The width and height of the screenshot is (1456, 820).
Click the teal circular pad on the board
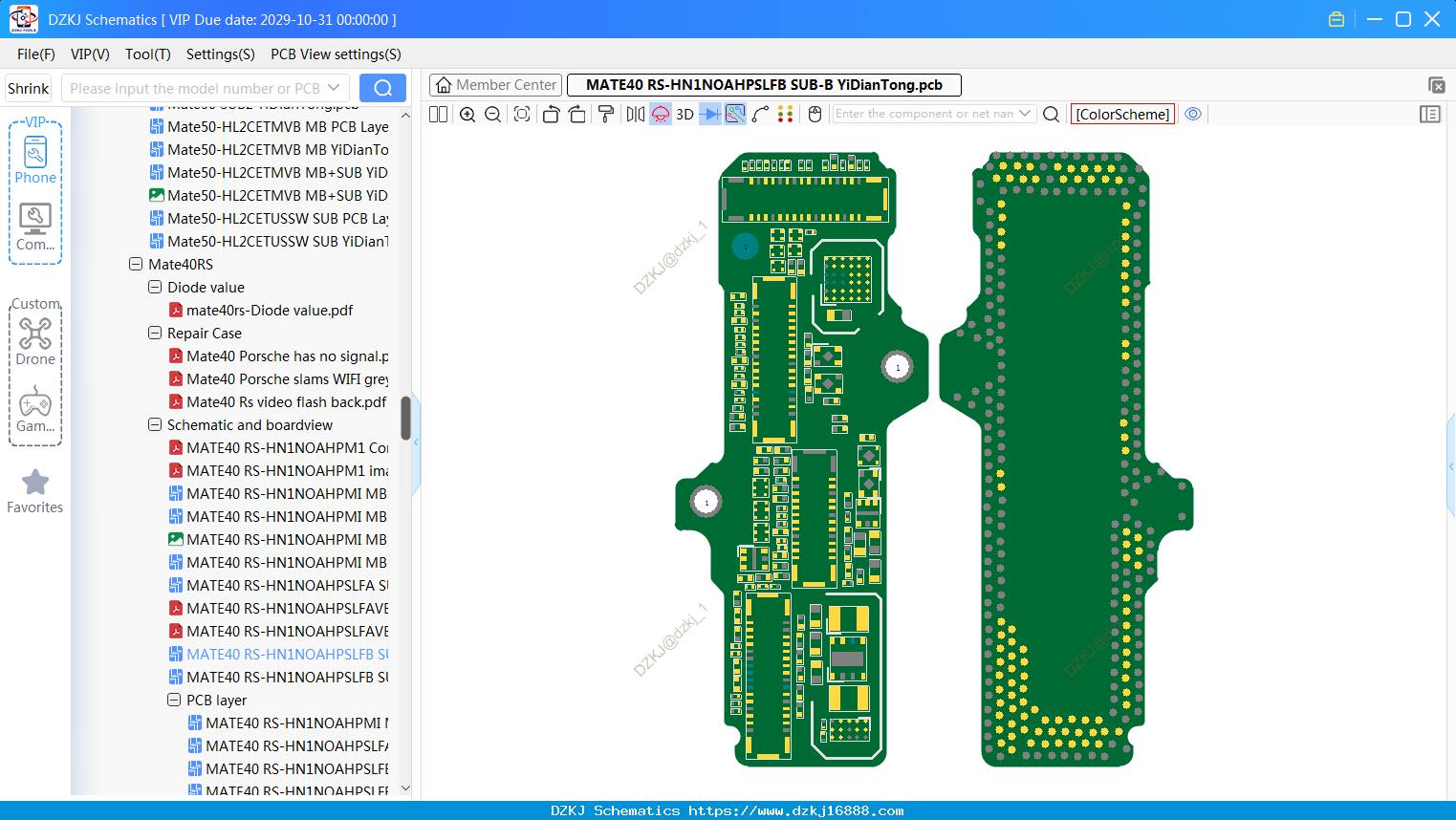745,247
